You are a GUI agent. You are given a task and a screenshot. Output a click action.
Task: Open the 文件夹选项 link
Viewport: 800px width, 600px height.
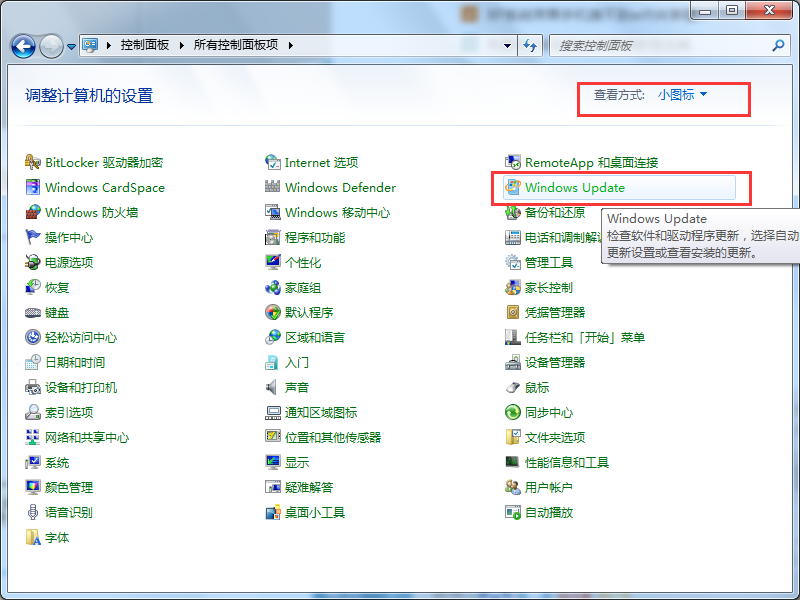click(x=555, y=437)
